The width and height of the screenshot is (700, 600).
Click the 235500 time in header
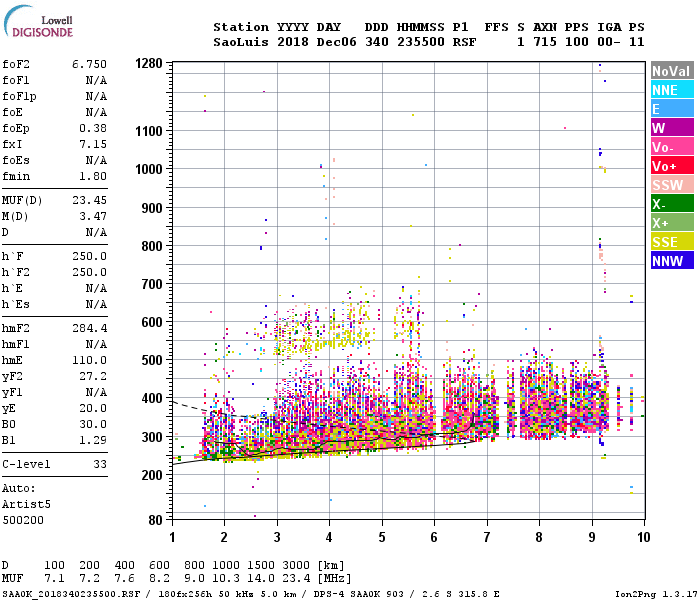421,42
